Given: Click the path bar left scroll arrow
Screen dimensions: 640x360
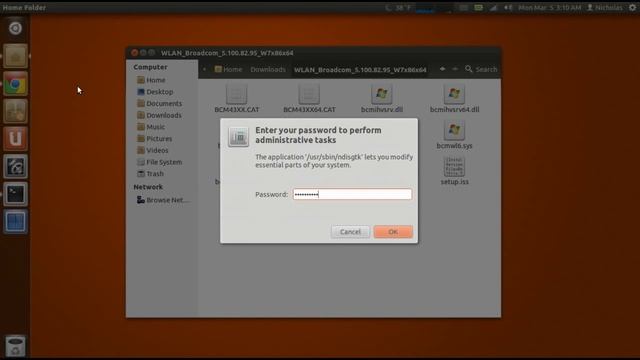Looking at the screenshot, I should [205, 69].
